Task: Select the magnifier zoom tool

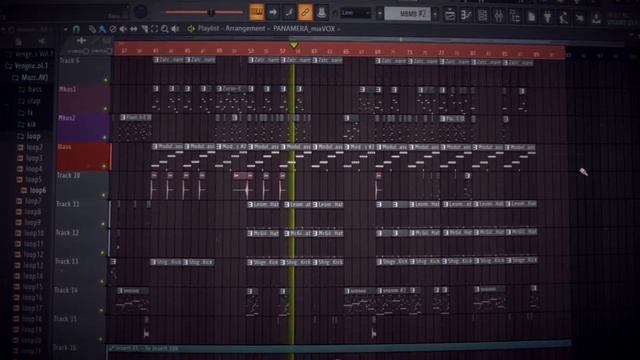Action: 164,29
